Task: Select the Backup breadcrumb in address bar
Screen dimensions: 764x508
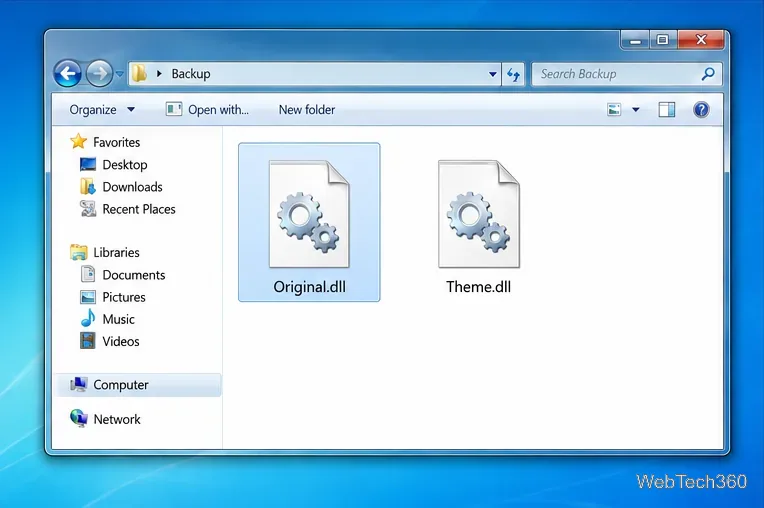Action: pyautogui.click(x=191, y=74)
